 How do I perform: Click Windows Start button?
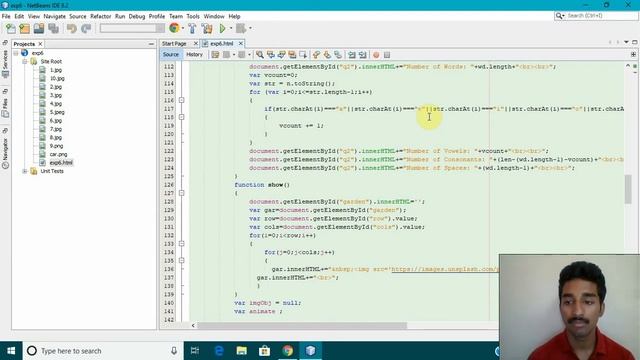click(x=11, y=351)
